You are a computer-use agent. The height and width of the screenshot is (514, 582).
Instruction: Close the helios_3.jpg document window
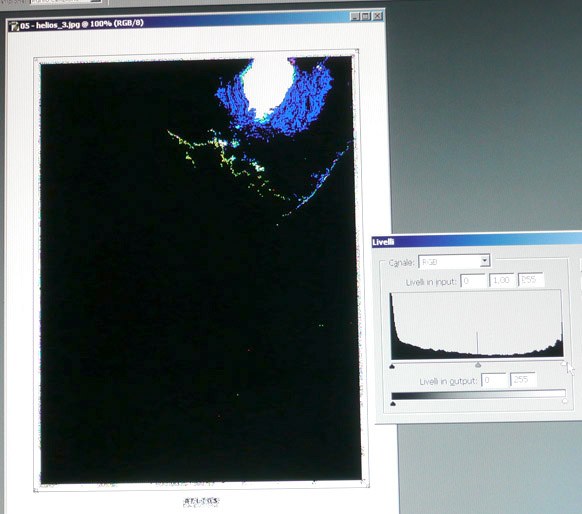pos(377,16)
